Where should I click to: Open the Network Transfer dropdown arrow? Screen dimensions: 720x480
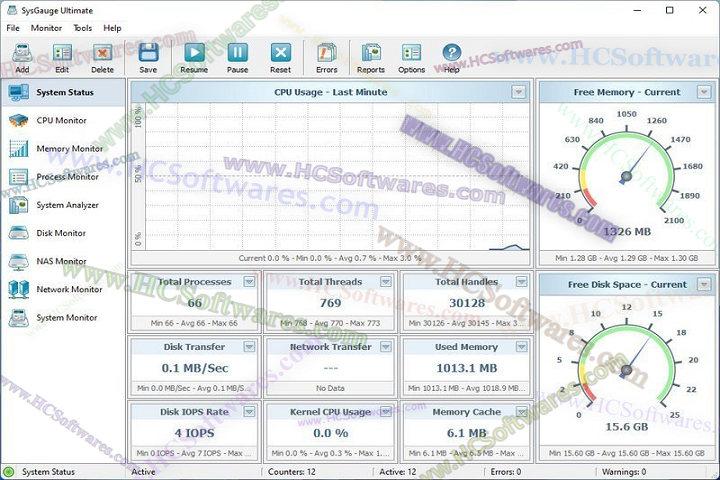point(386,347)
